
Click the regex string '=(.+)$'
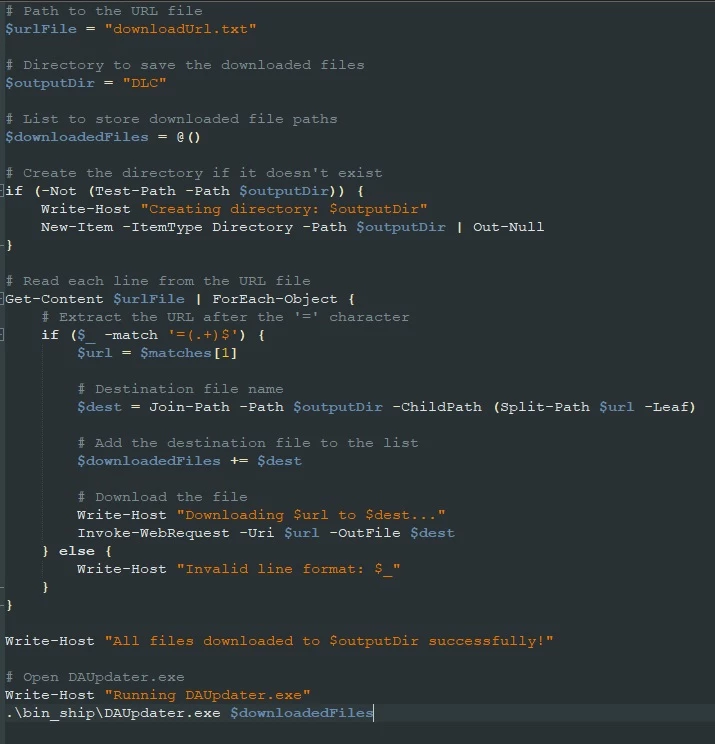point(203,335)
